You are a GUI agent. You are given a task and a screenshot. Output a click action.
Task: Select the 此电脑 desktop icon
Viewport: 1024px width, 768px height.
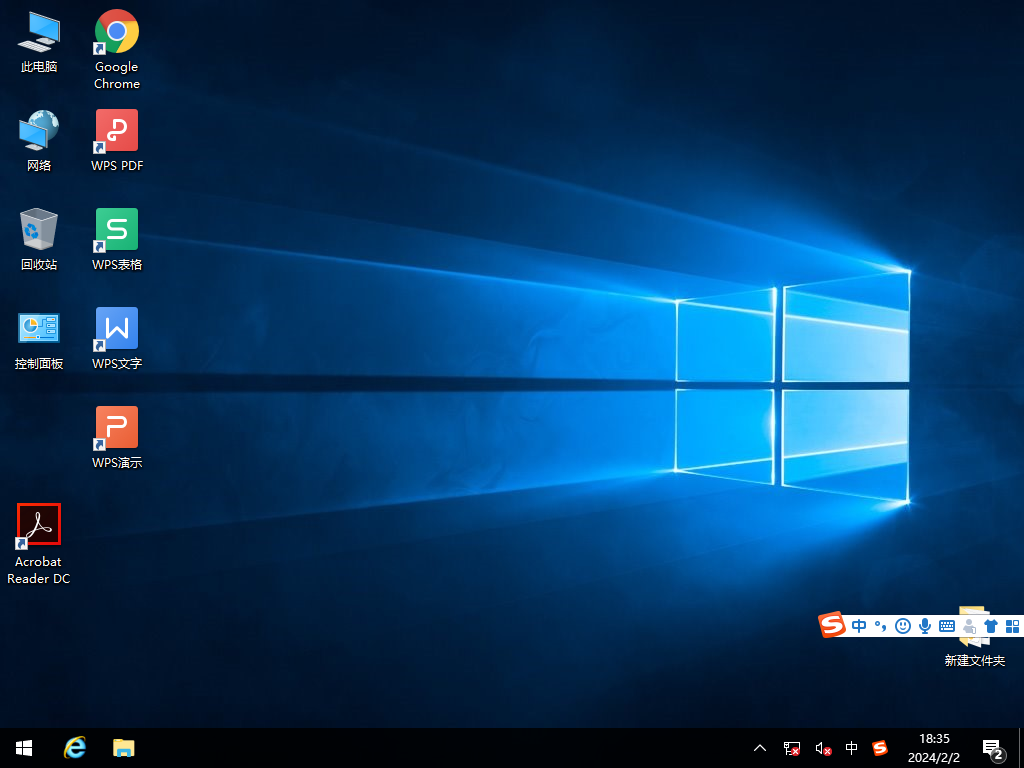39,40
